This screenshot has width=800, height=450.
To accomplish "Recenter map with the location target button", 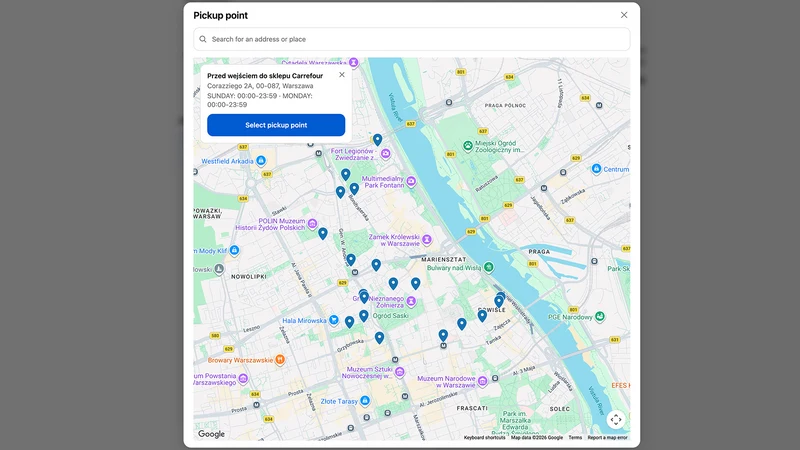I will click(x=616, y=420).
